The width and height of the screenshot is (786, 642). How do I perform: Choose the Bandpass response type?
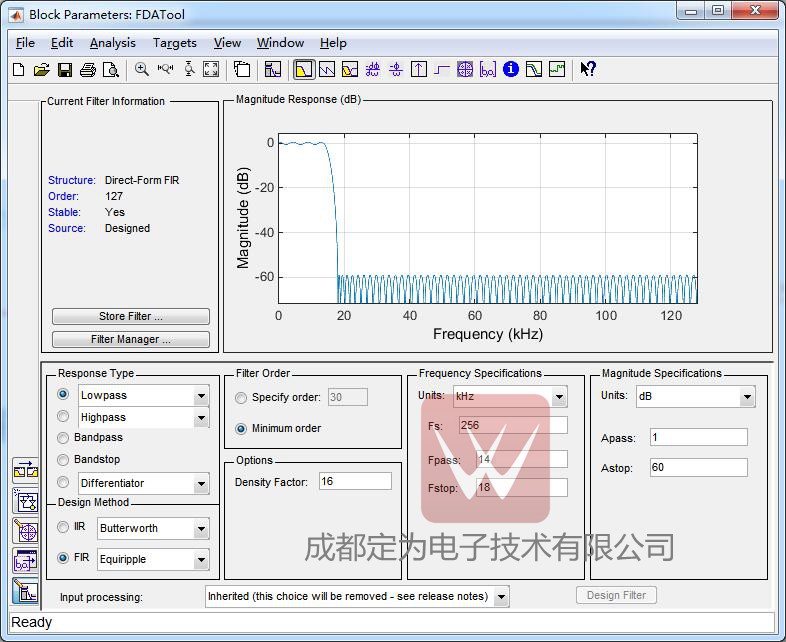coord(63,438)
